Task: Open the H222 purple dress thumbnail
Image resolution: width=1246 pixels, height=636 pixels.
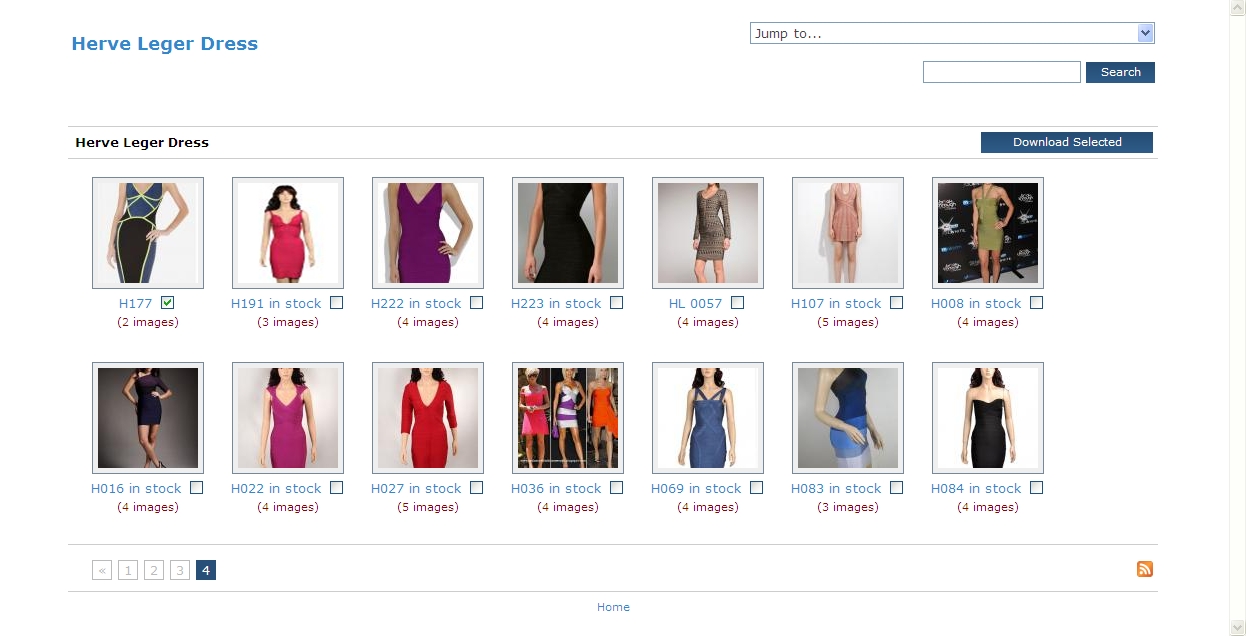Action: (x=428, y=233)
